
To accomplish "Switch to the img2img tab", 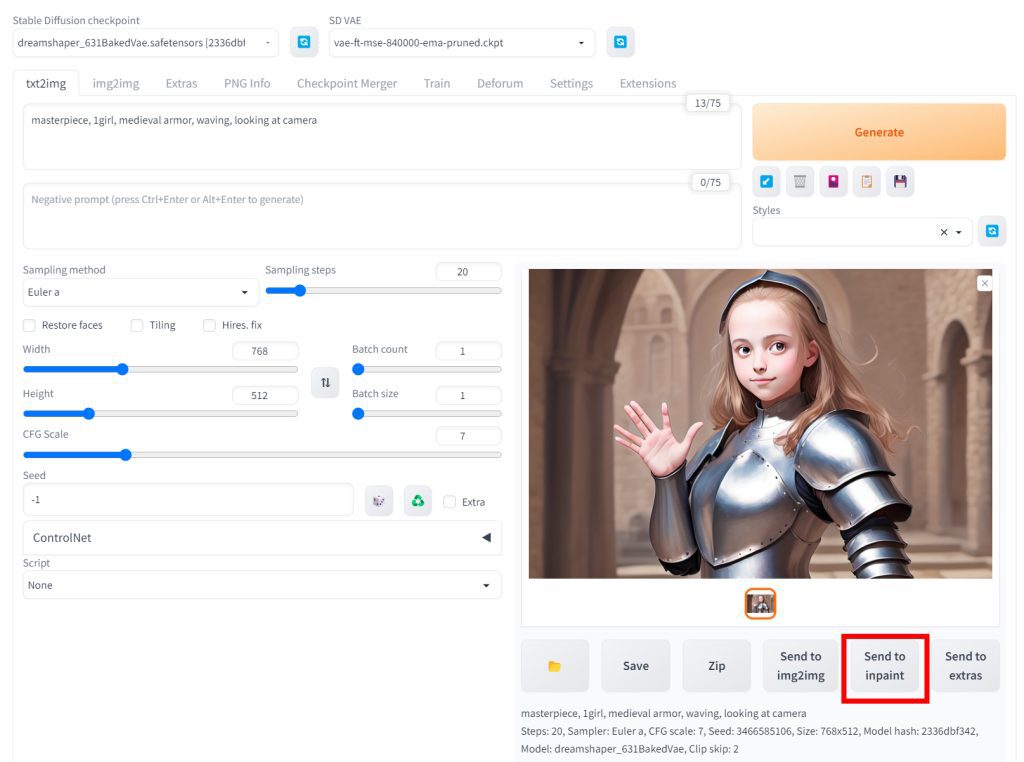I will (x=116, y=83).
